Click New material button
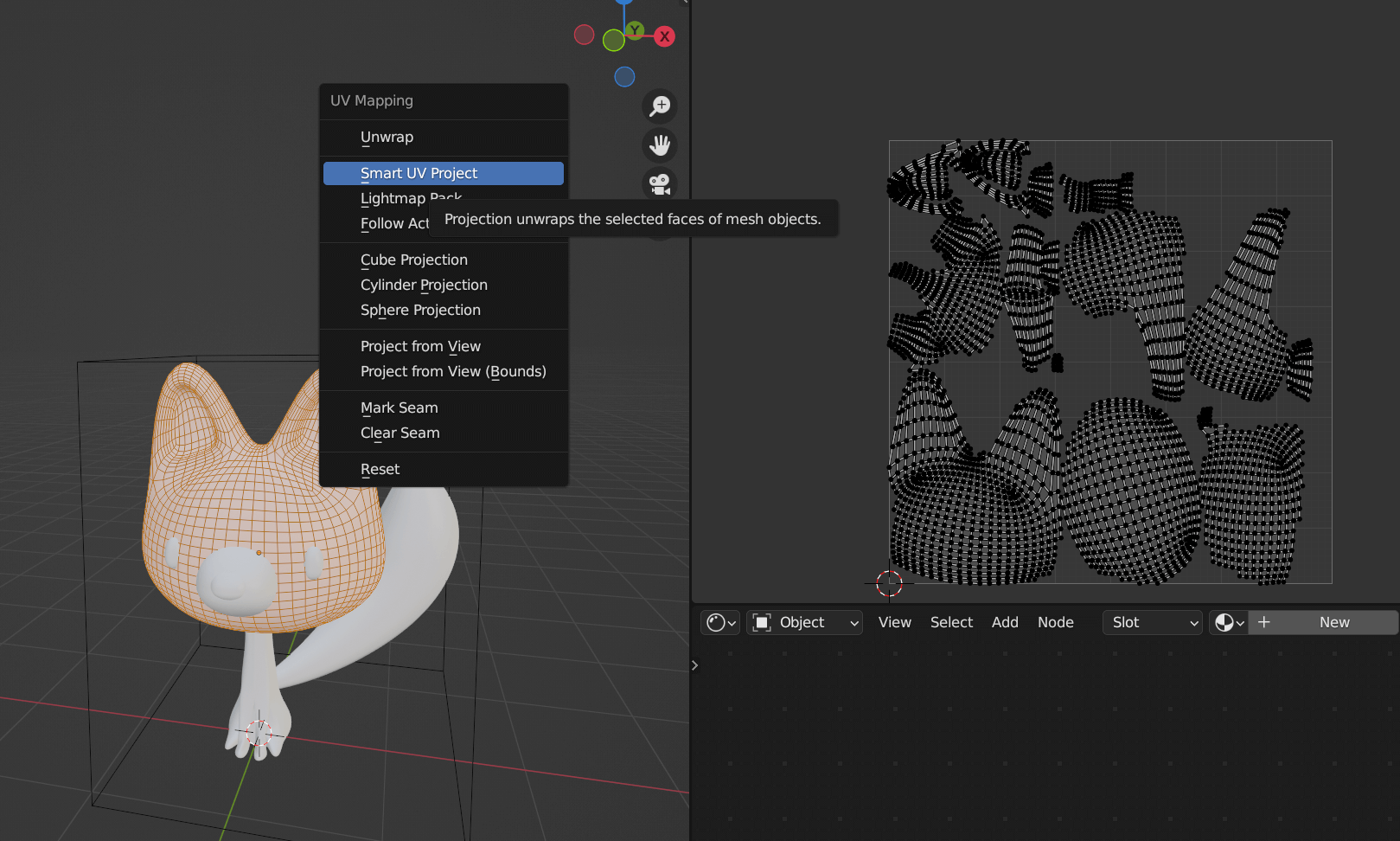 (x=1334, y=622)
